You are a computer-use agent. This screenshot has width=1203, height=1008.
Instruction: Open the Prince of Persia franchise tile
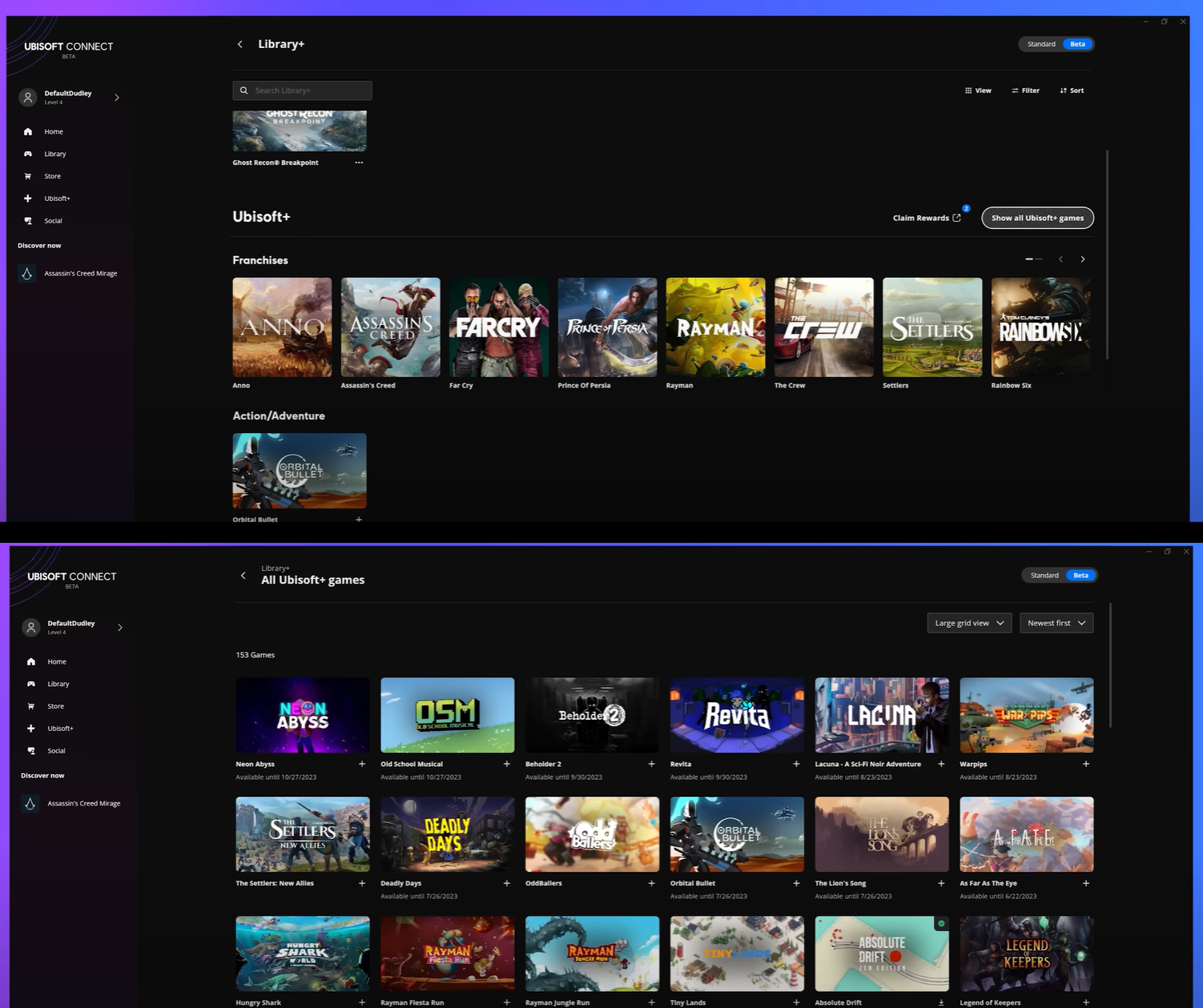(607, 327)
